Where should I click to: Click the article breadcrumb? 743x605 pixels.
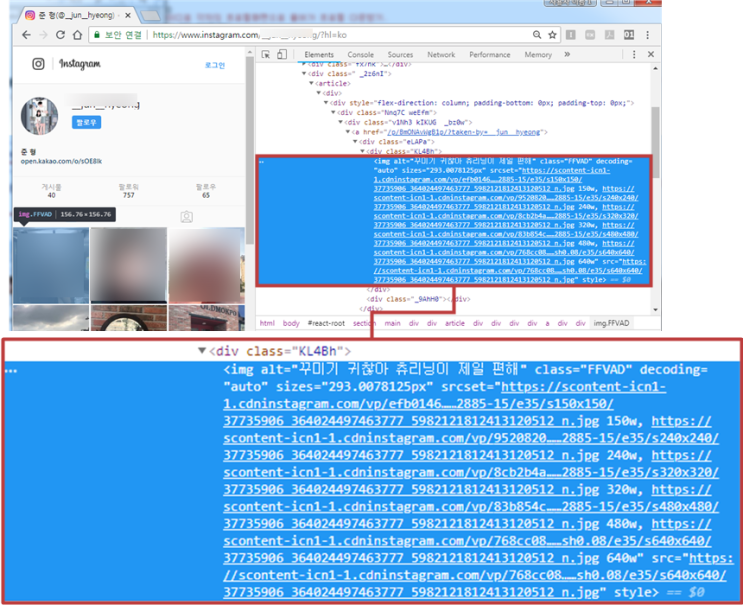click(454, 323)
